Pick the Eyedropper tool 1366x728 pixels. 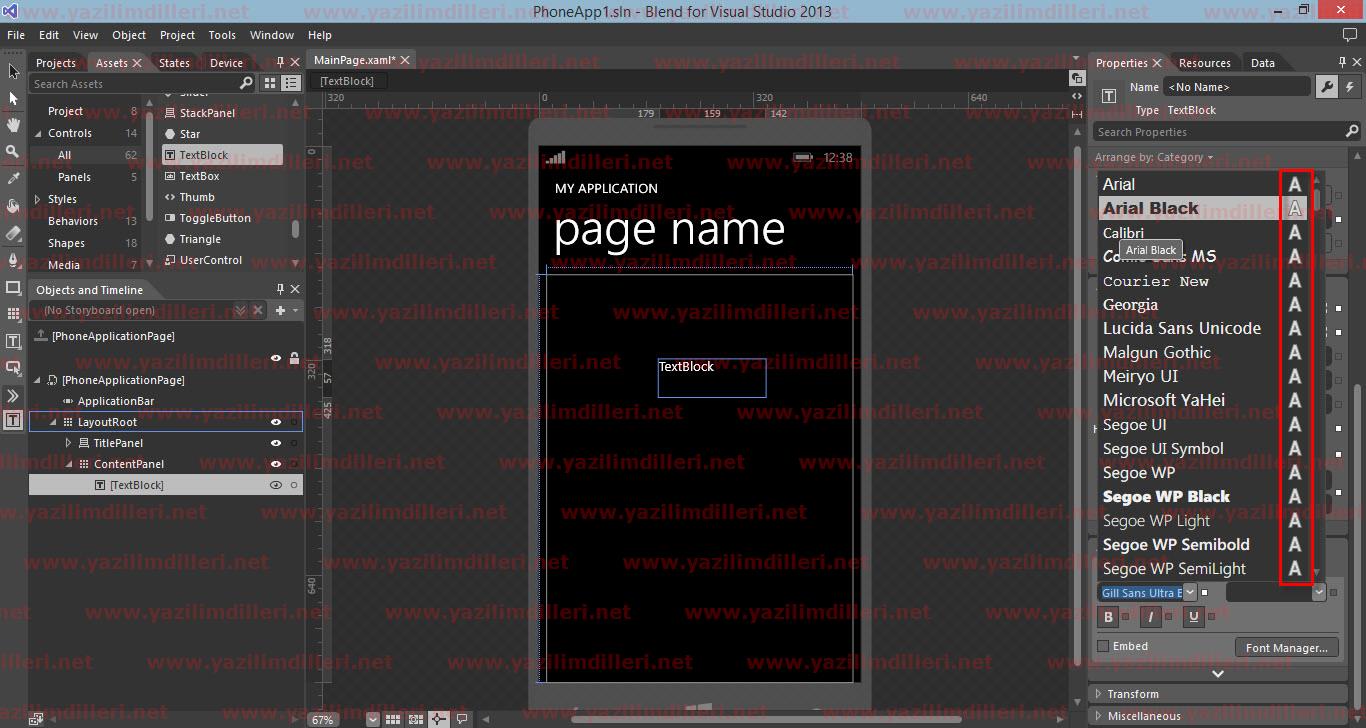tap(13, 178)
